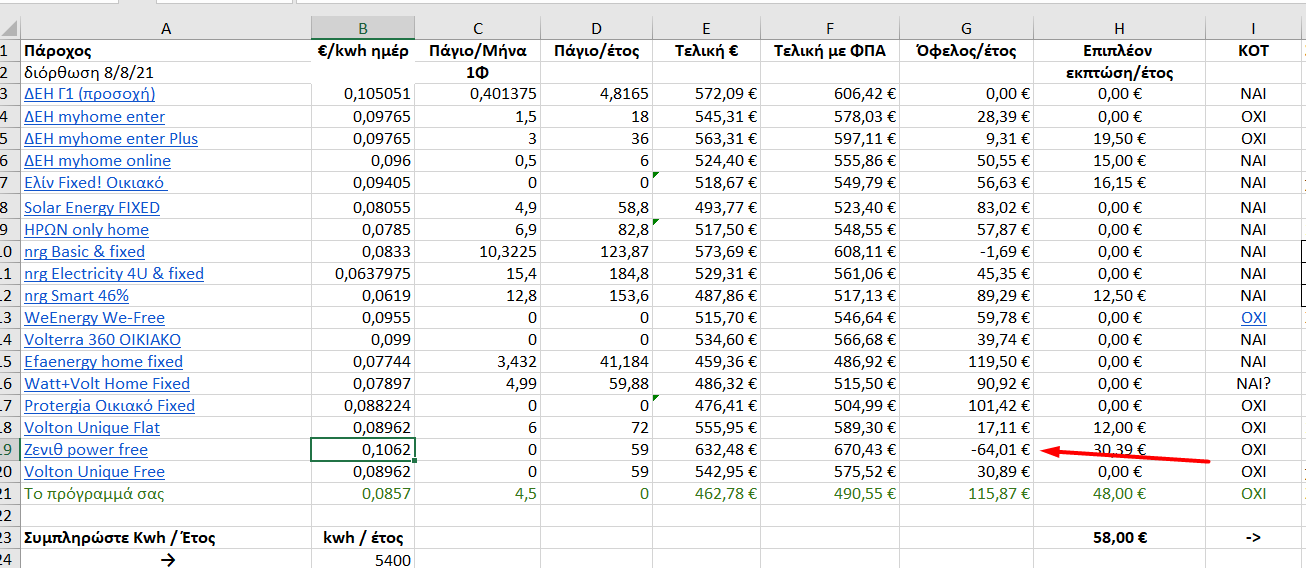Select column G header

966,29
